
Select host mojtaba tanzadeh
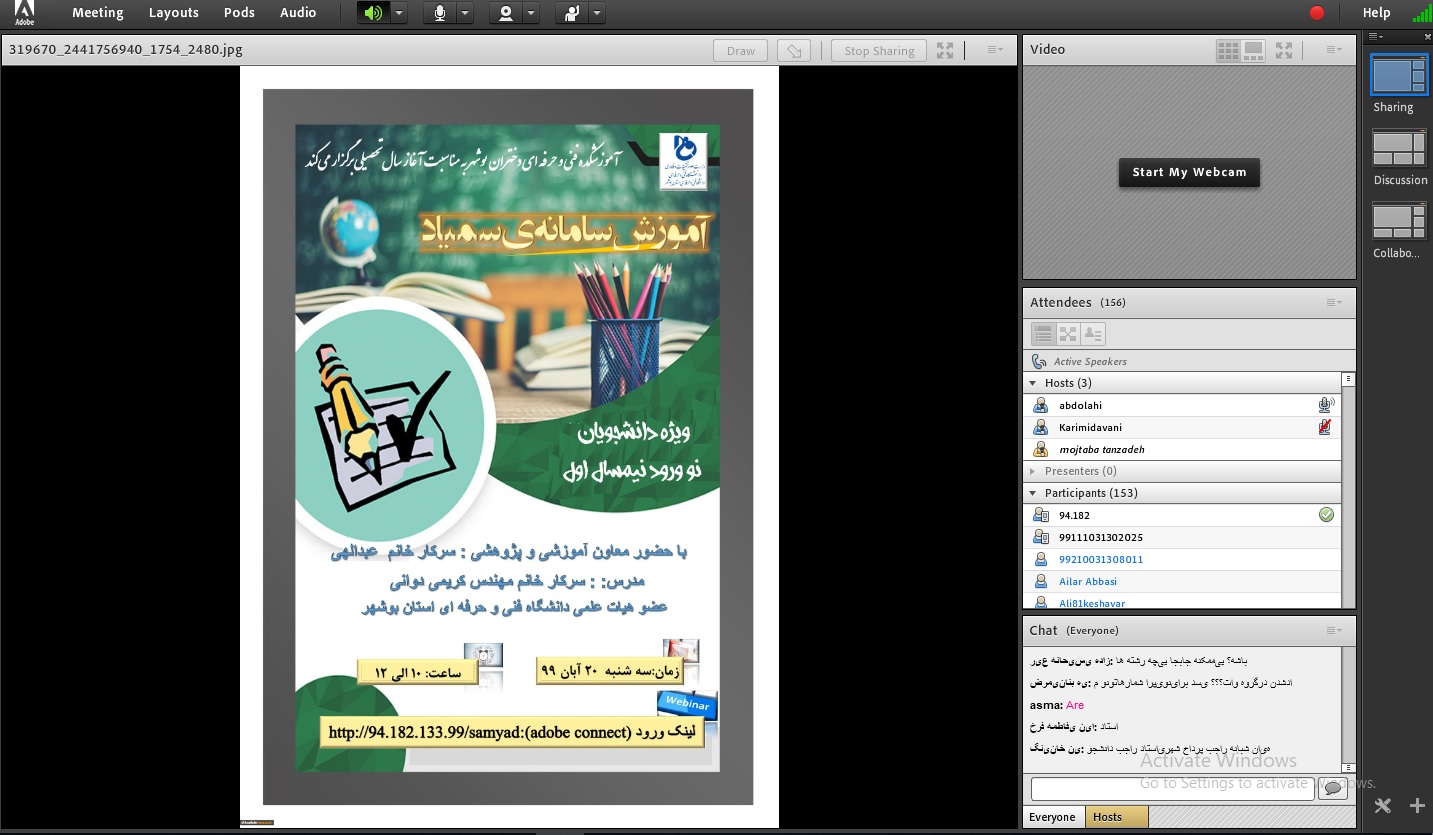1182,449
